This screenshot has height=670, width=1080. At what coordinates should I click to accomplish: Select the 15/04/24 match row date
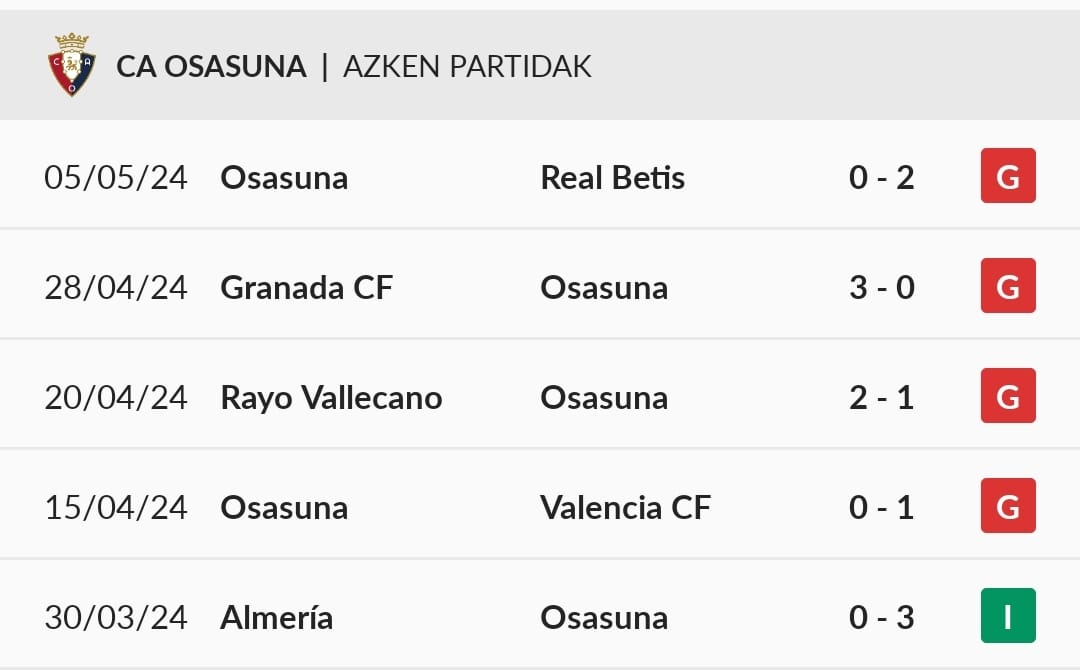click(x=116, y=507)
